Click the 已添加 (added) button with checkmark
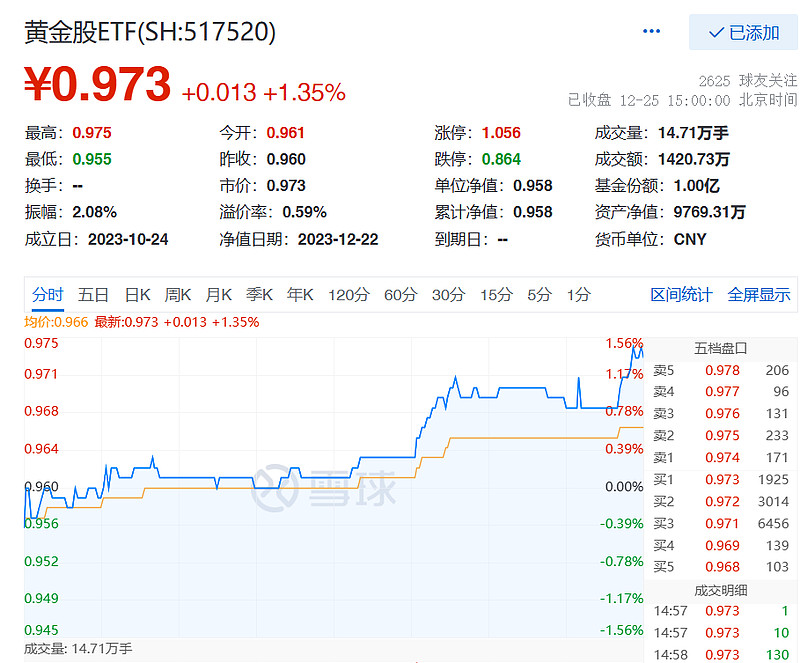The height and width of the screenshot is (663, 800). 745,31
